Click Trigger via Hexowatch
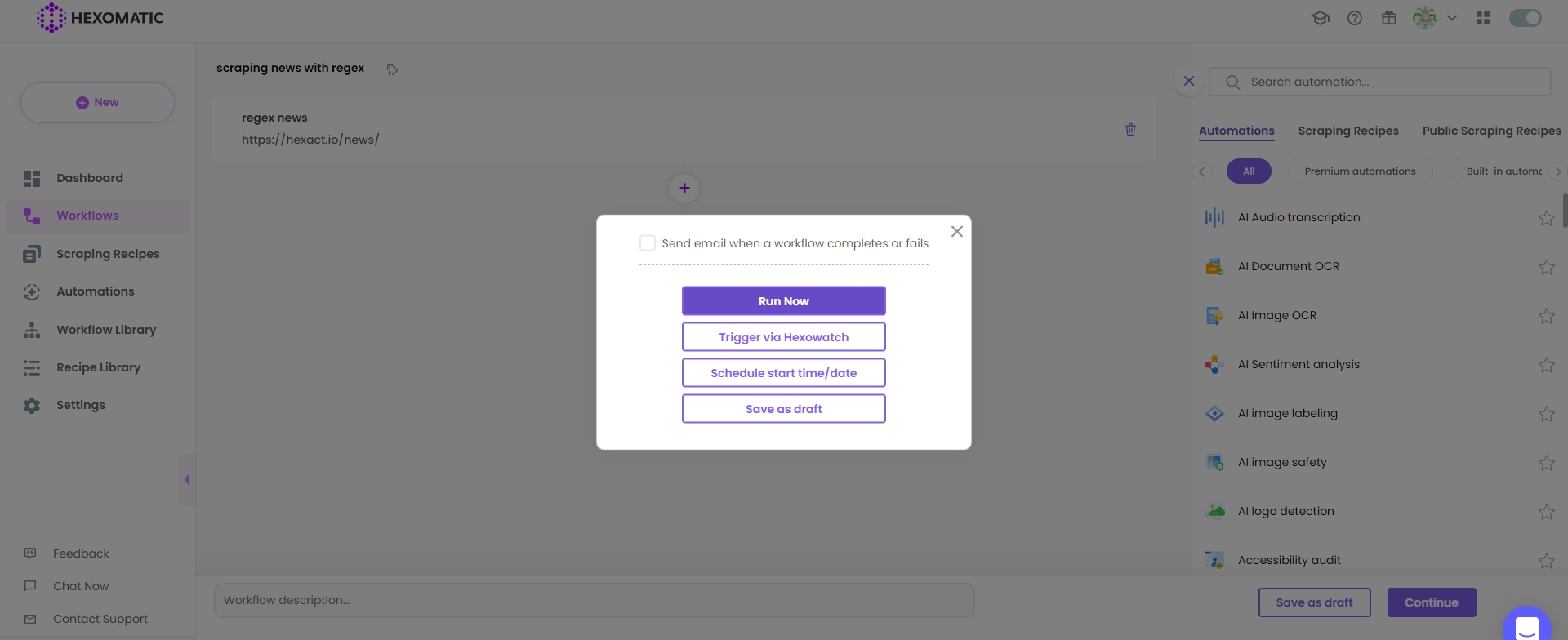 click(x=784, y=337)
